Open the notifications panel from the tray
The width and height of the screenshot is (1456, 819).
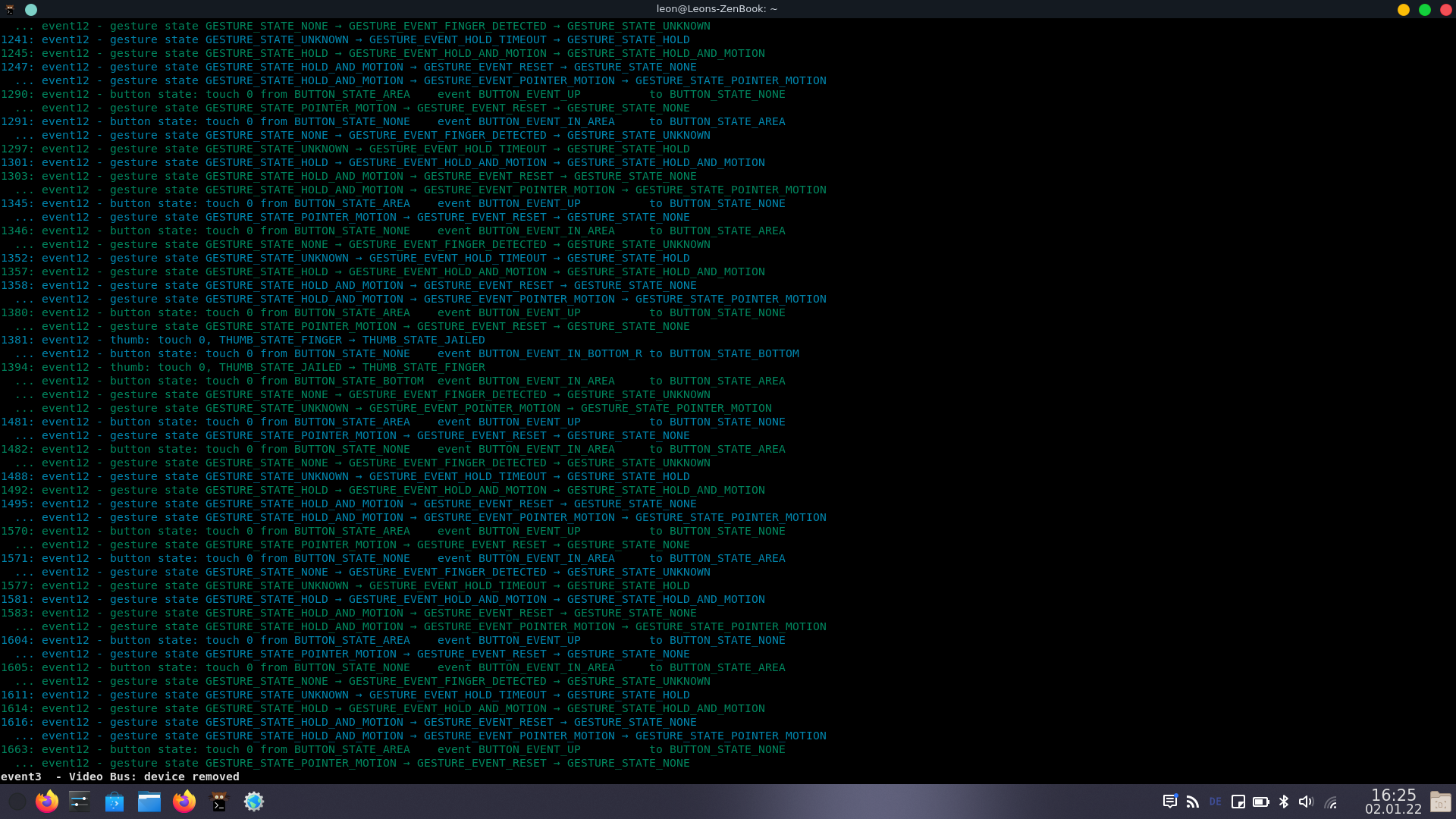1169,802
